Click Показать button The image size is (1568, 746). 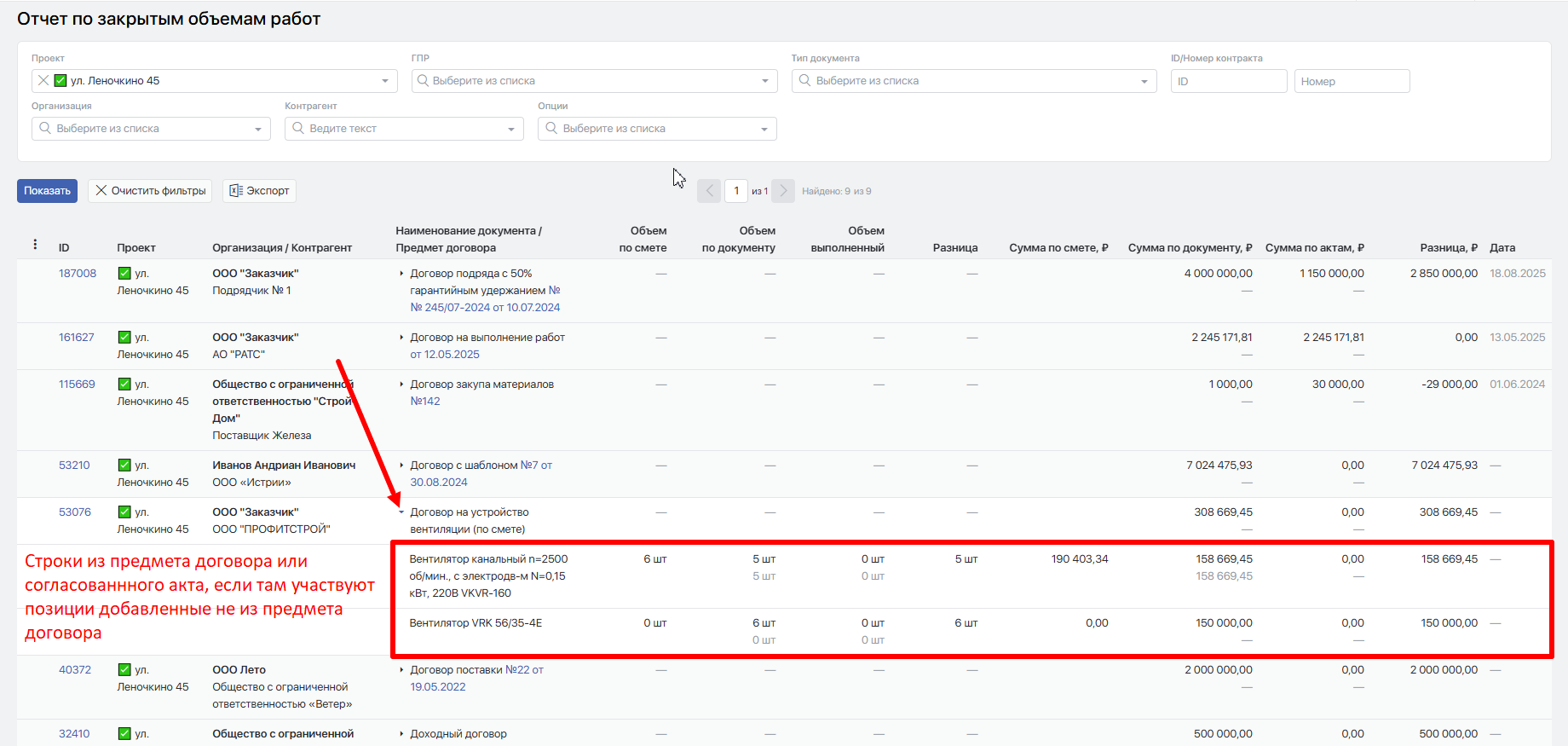(47, 191)
